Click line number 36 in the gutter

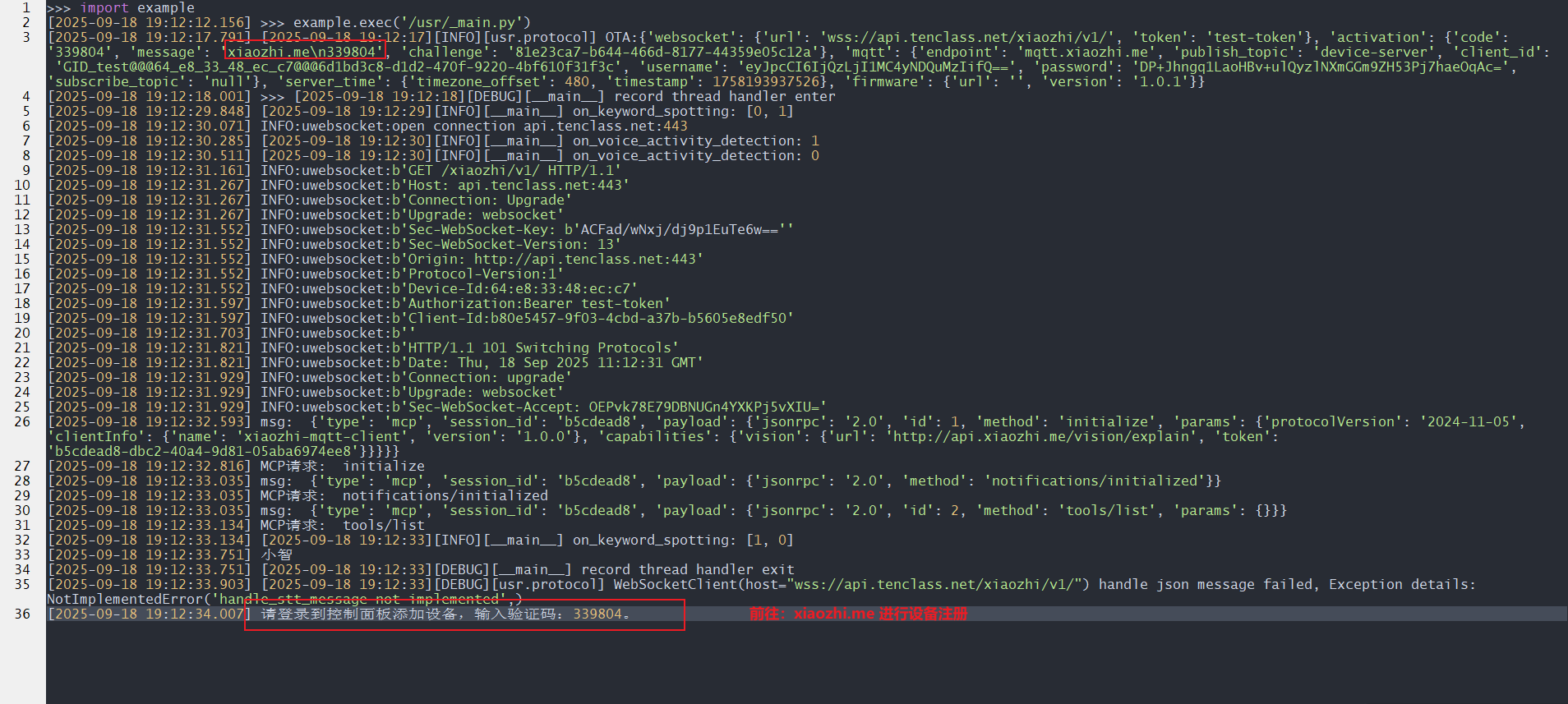click(x=22, y=614)
